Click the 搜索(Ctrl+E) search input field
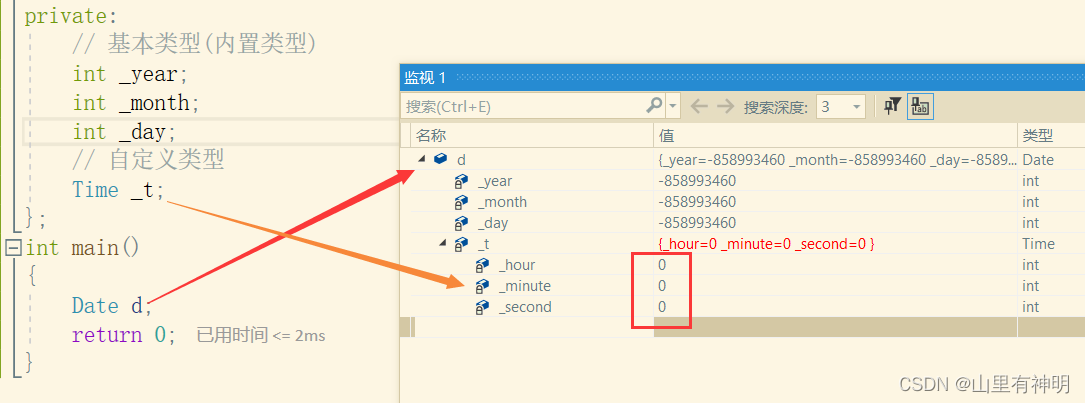Viewport: 1085px width, 403px height. pos(533,107)
